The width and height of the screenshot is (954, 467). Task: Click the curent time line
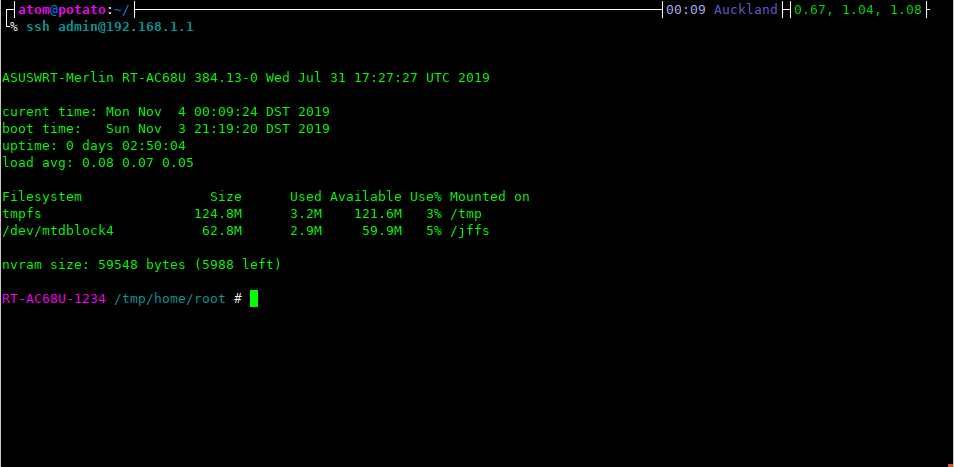pyautogui.click(x=166, y=112)
